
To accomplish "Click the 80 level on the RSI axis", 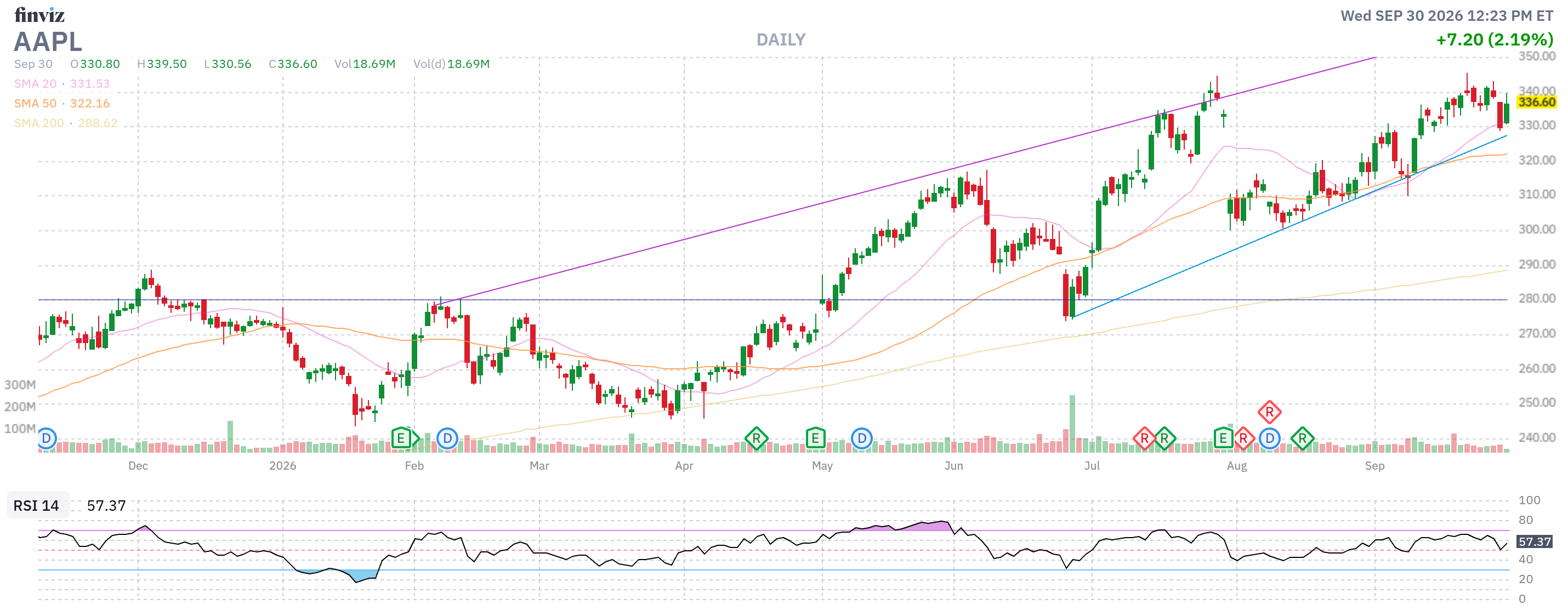I will pos(1525,520).
